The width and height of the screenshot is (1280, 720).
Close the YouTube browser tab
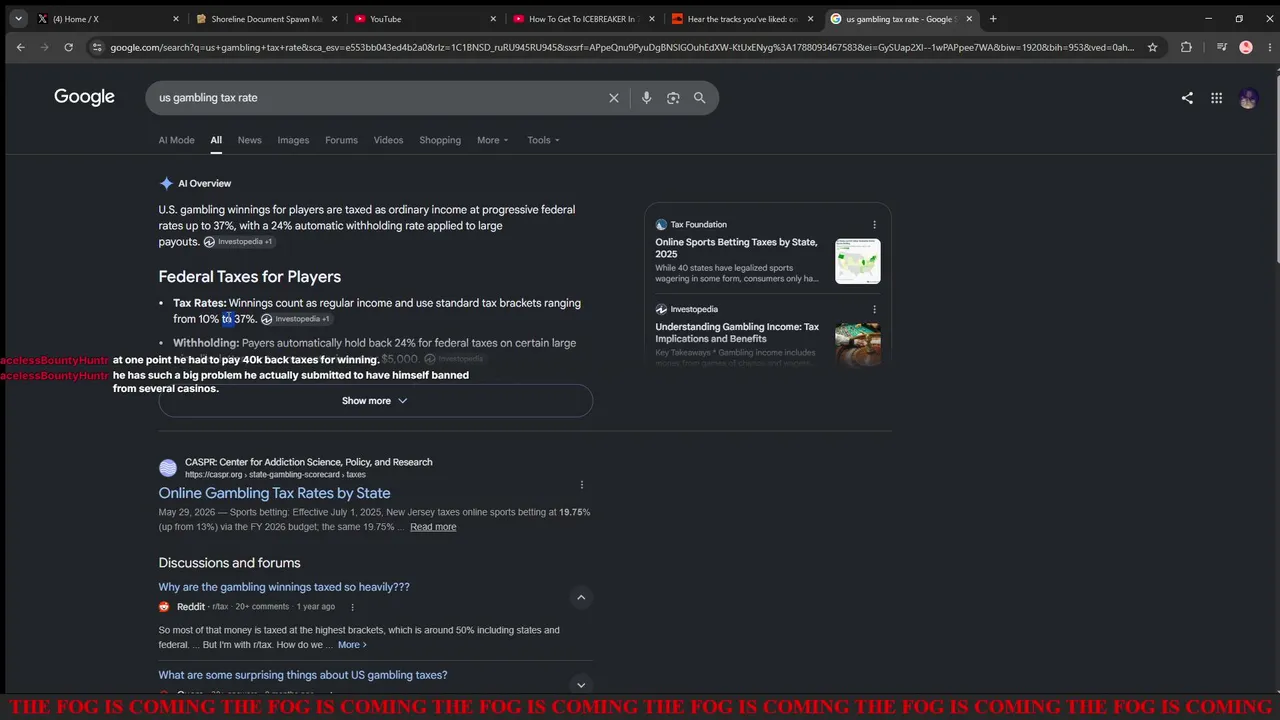pos(493,19)
